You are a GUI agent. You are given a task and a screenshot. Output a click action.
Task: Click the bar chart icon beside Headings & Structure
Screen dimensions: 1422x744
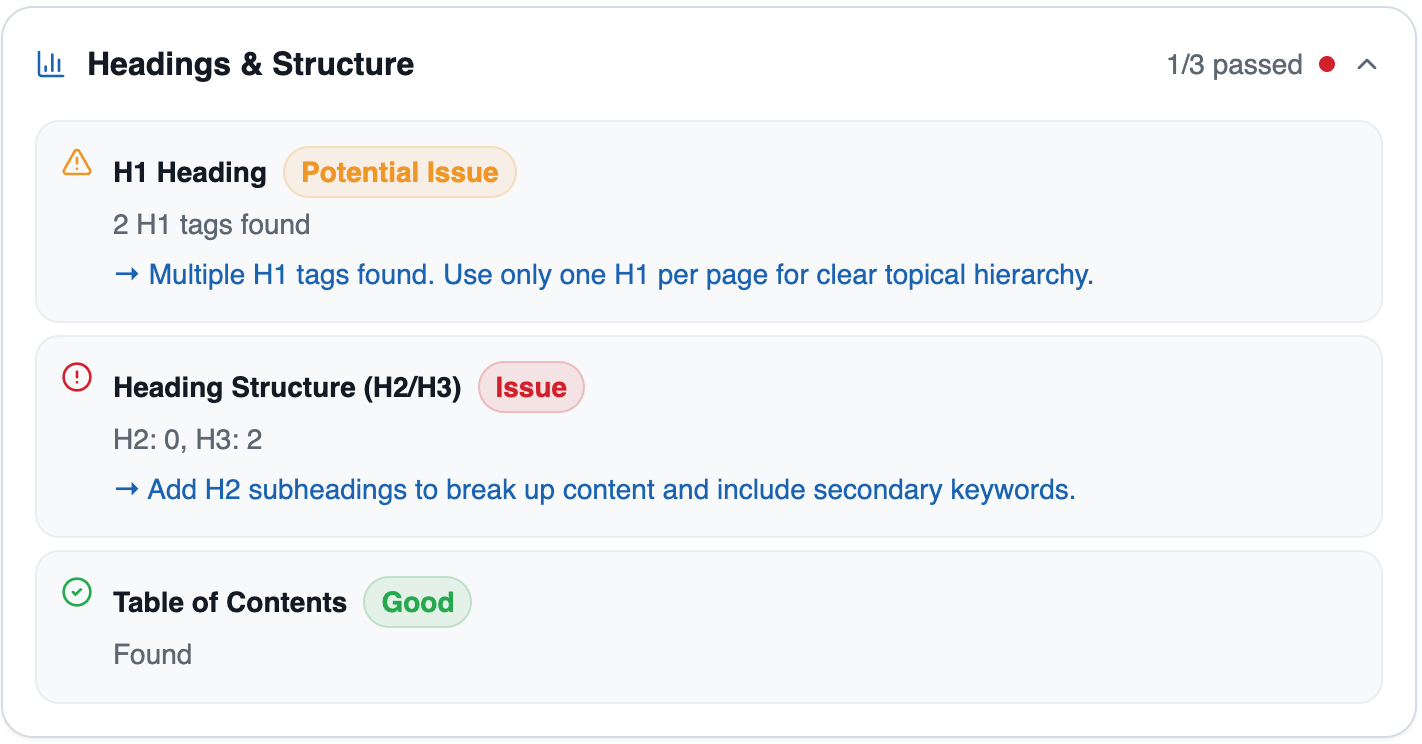[50, 64]
